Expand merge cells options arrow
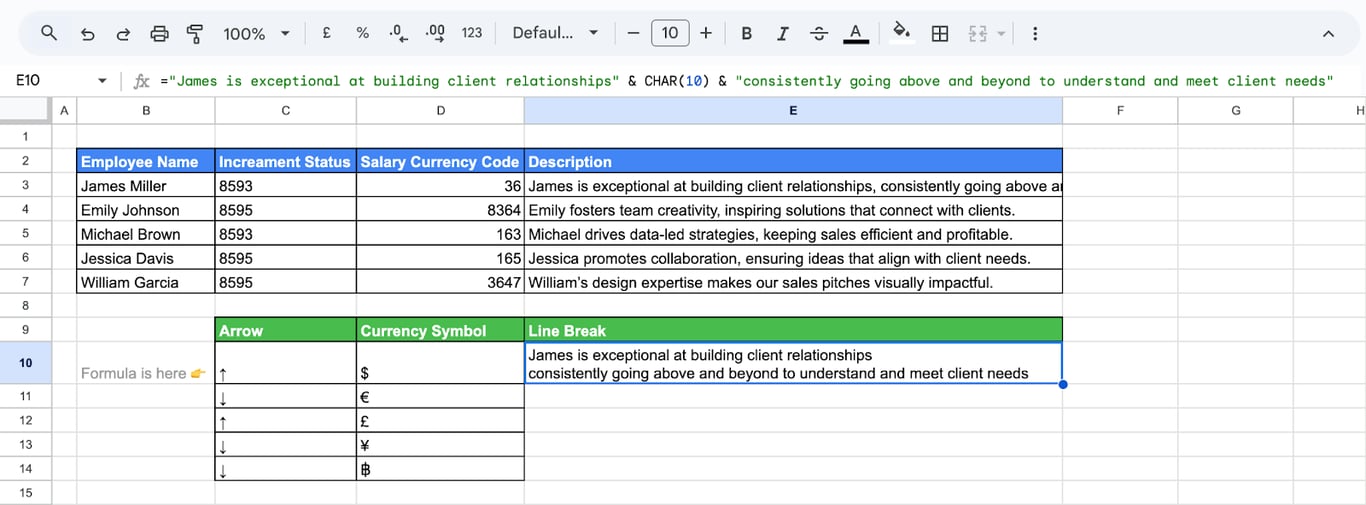The width and height of the screenshot is (1366, 505). pyautogui.click(x=1001, y=33)
